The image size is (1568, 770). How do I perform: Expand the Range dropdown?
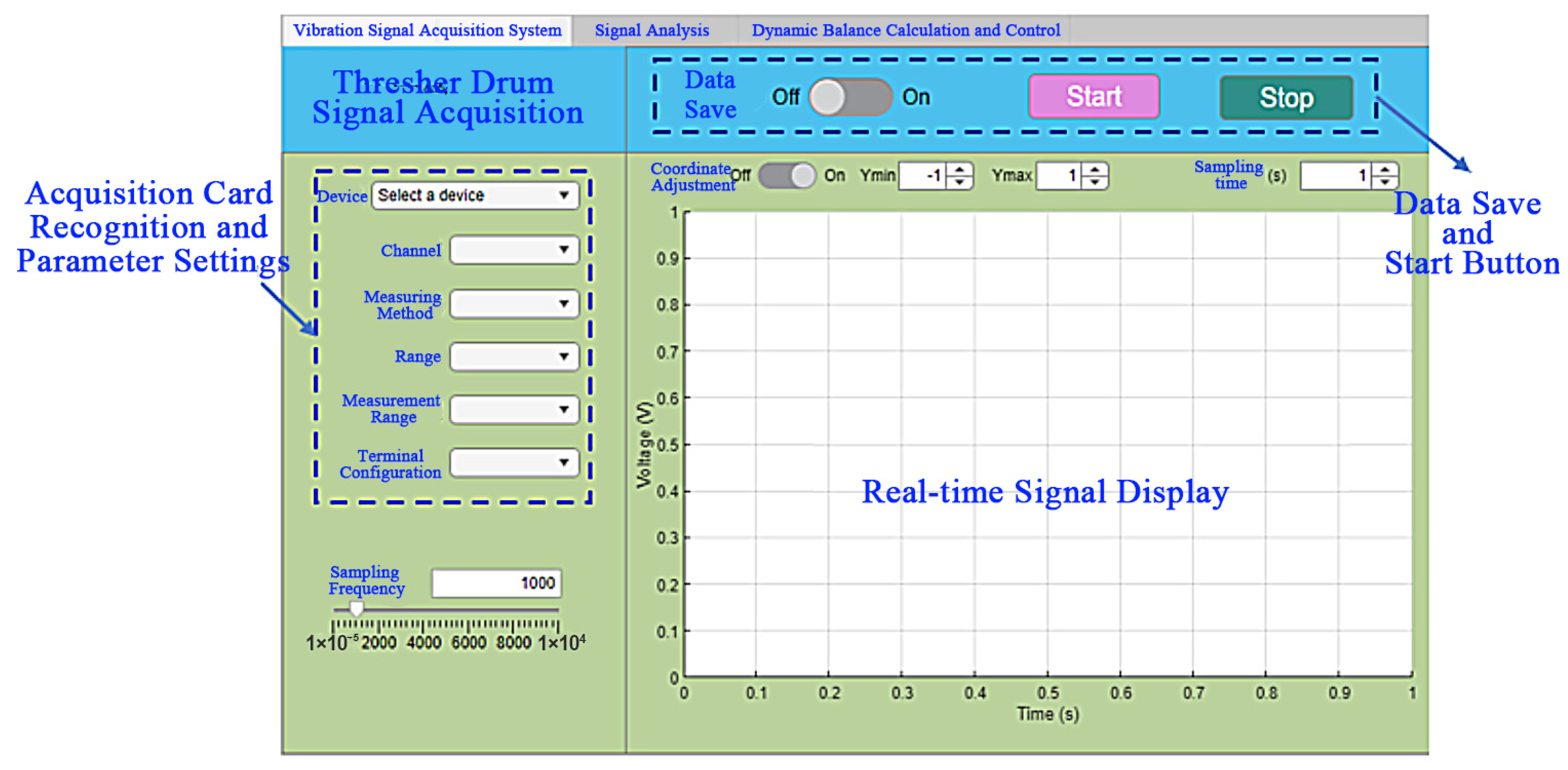click(x=514, y=357)
